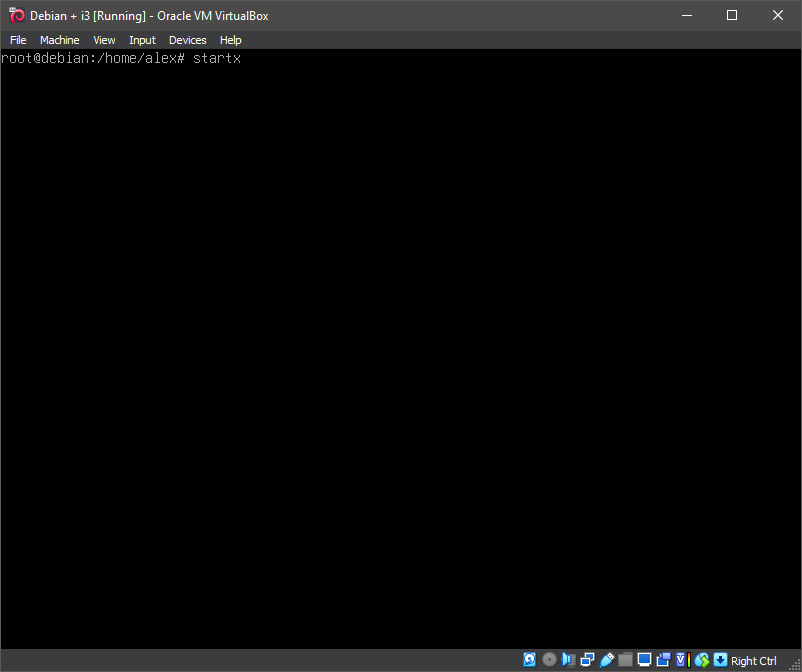
Task: Click the CPU virtualization status indicator
Action: click(x=682, y=660)
